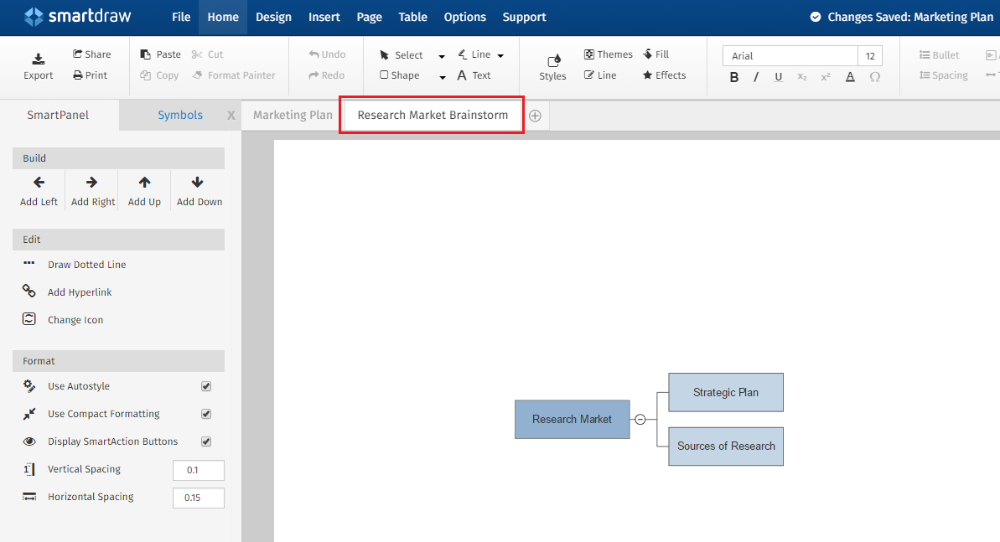Select the Strategic Plan shape
This screenshot has width=1000, height=542.
726,392
